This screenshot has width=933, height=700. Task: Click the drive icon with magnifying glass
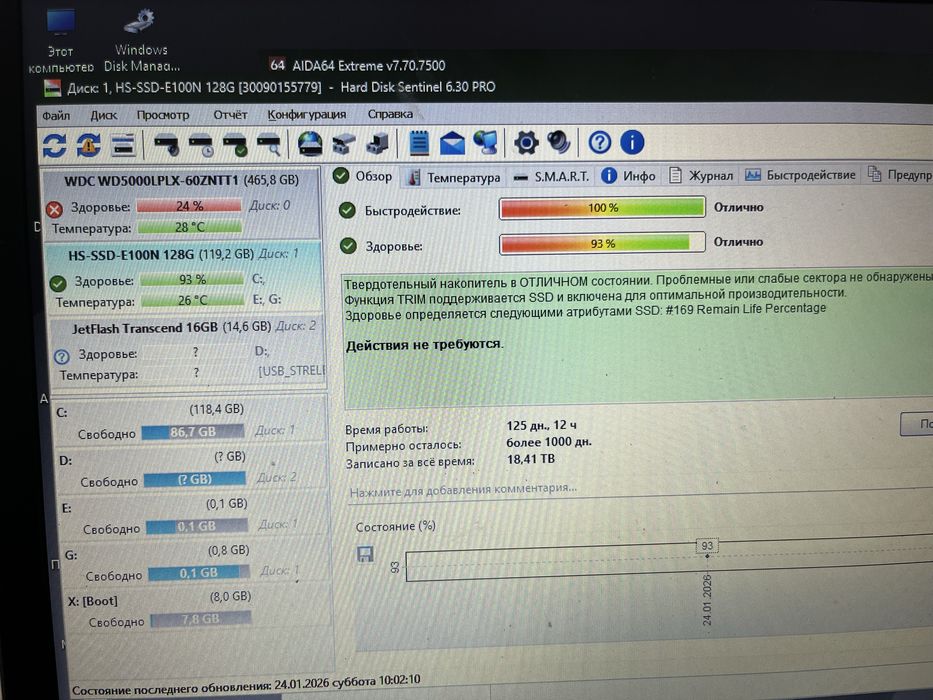(x=268, y=145)
